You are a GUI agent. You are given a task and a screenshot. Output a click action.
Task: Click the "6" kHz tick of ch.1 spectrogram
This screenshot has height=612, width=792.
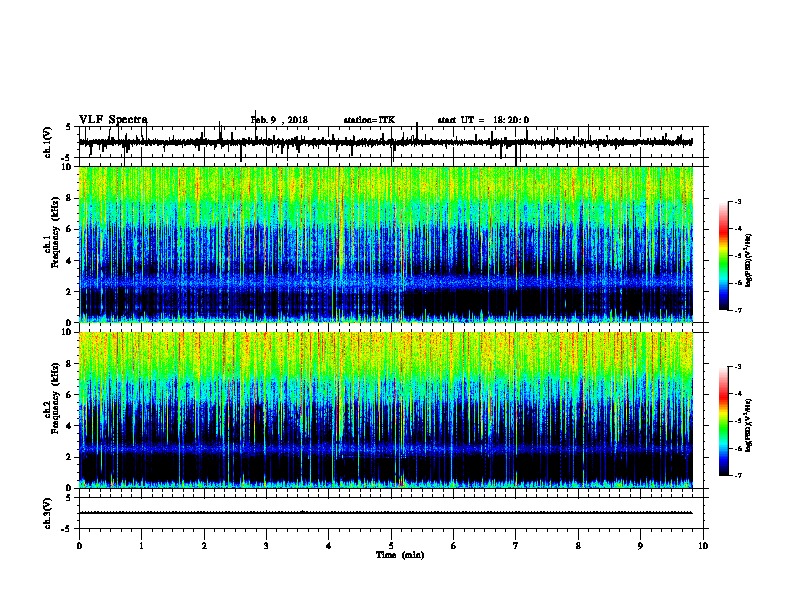(70, 229)
